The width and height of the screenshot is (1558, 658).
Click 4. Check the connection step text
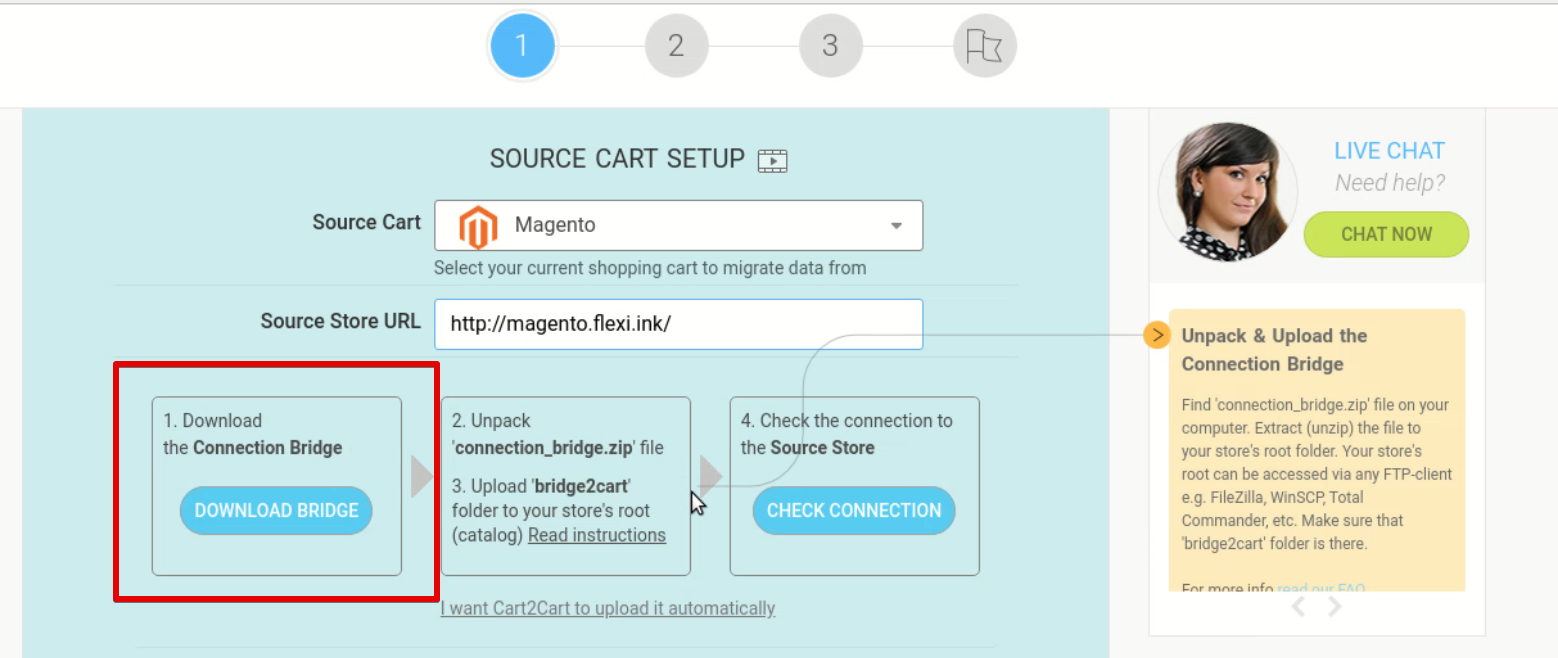846,434
